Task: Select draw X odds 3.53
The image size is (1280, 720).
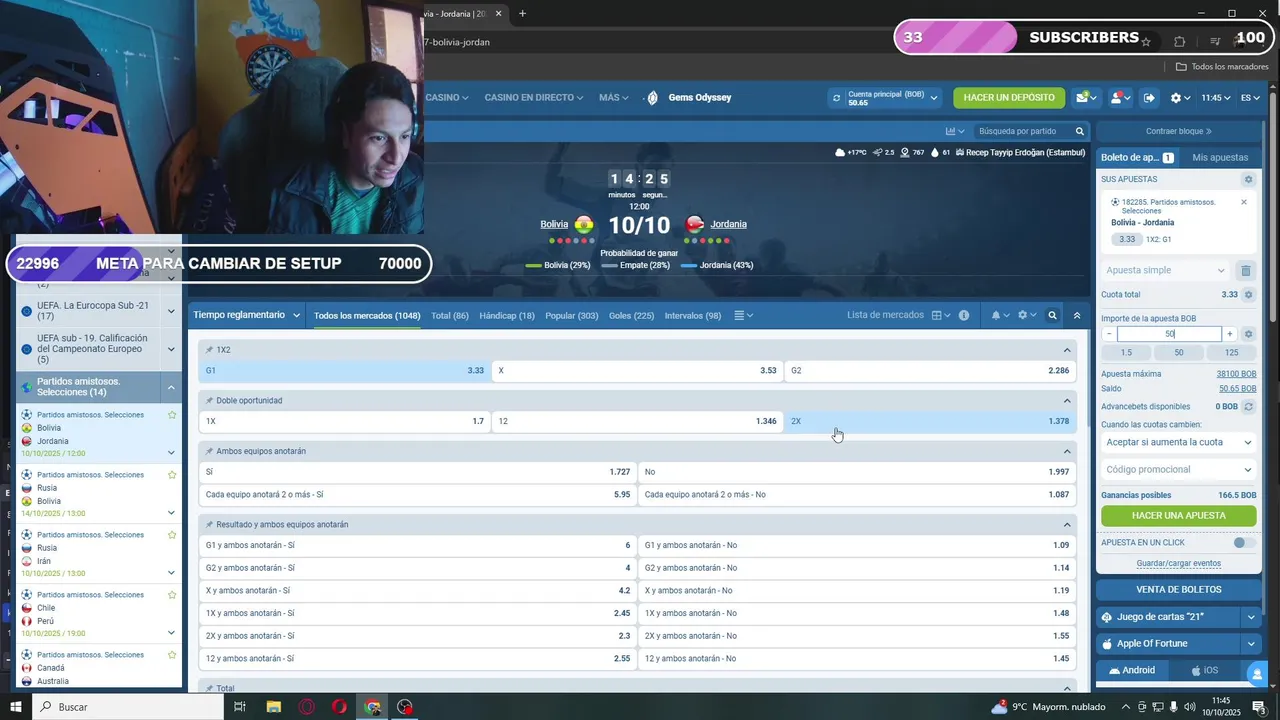Action: coord(637,371)
